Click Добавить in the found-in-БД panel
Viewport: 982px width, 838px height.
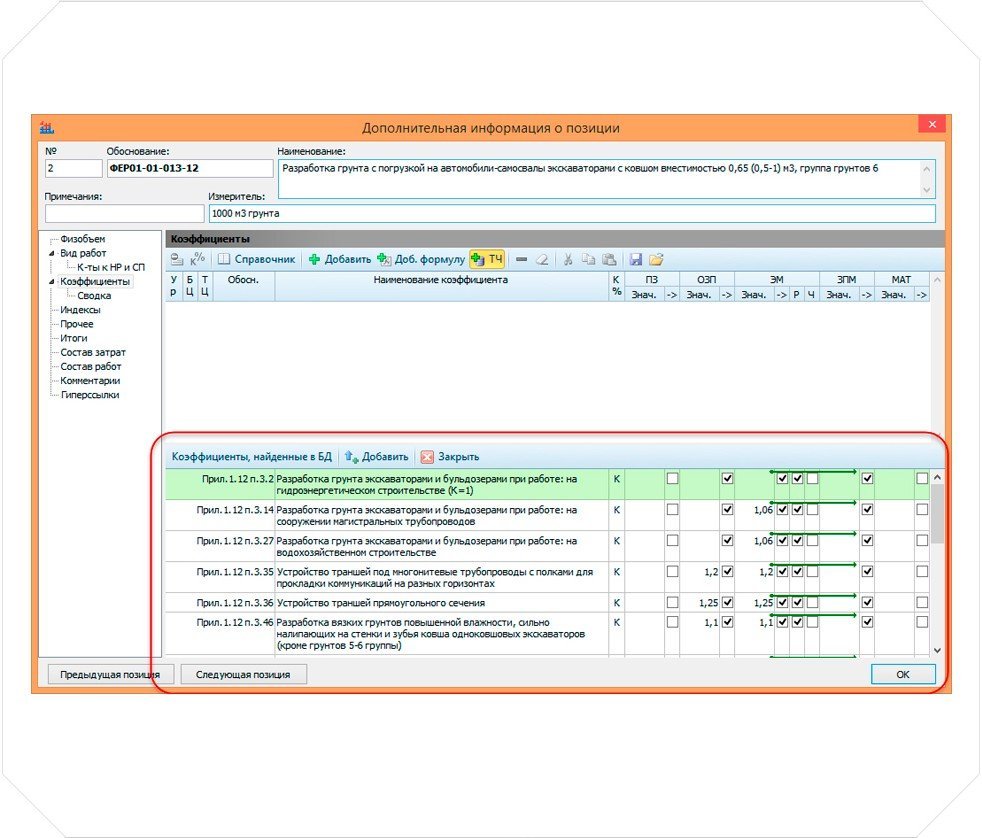(377, 457)
